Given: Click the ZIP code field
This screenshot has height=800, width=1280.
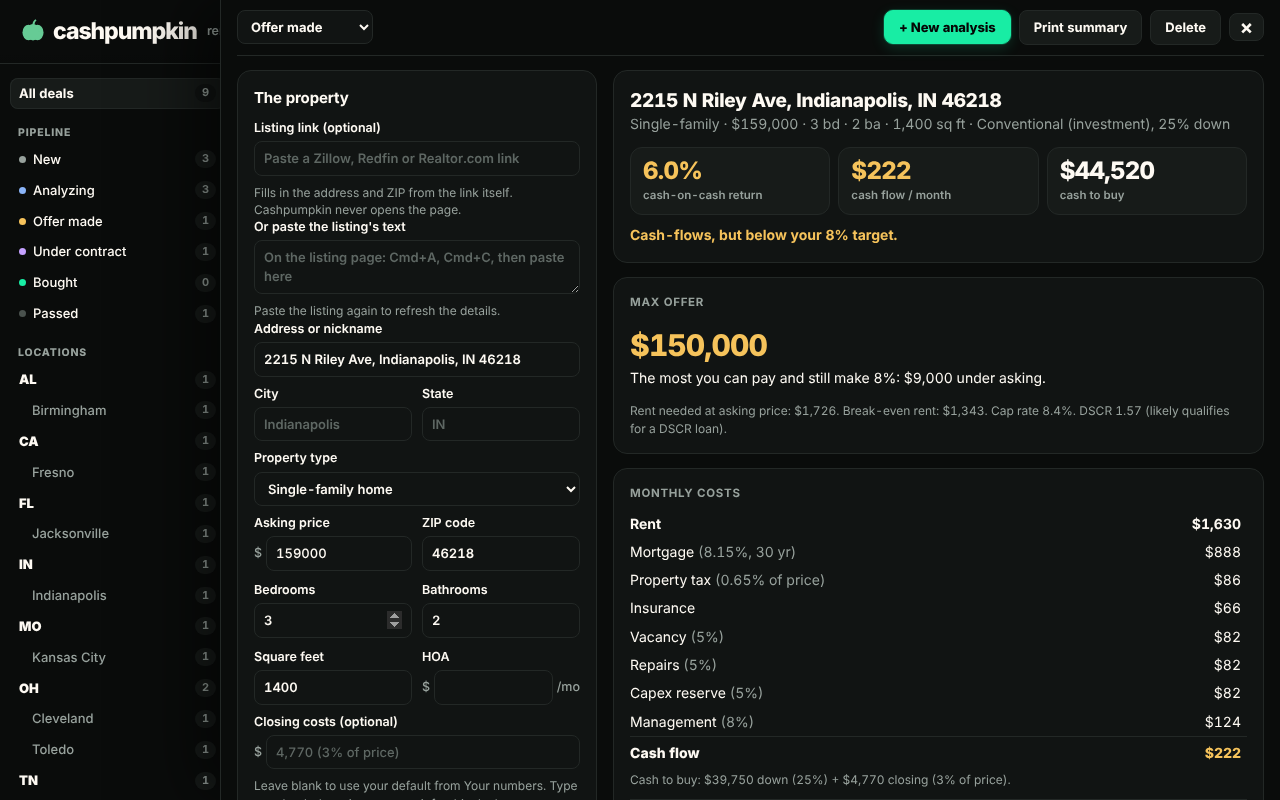Looking at the screenshot, I should pyautogui.click(x=501, y=553).
